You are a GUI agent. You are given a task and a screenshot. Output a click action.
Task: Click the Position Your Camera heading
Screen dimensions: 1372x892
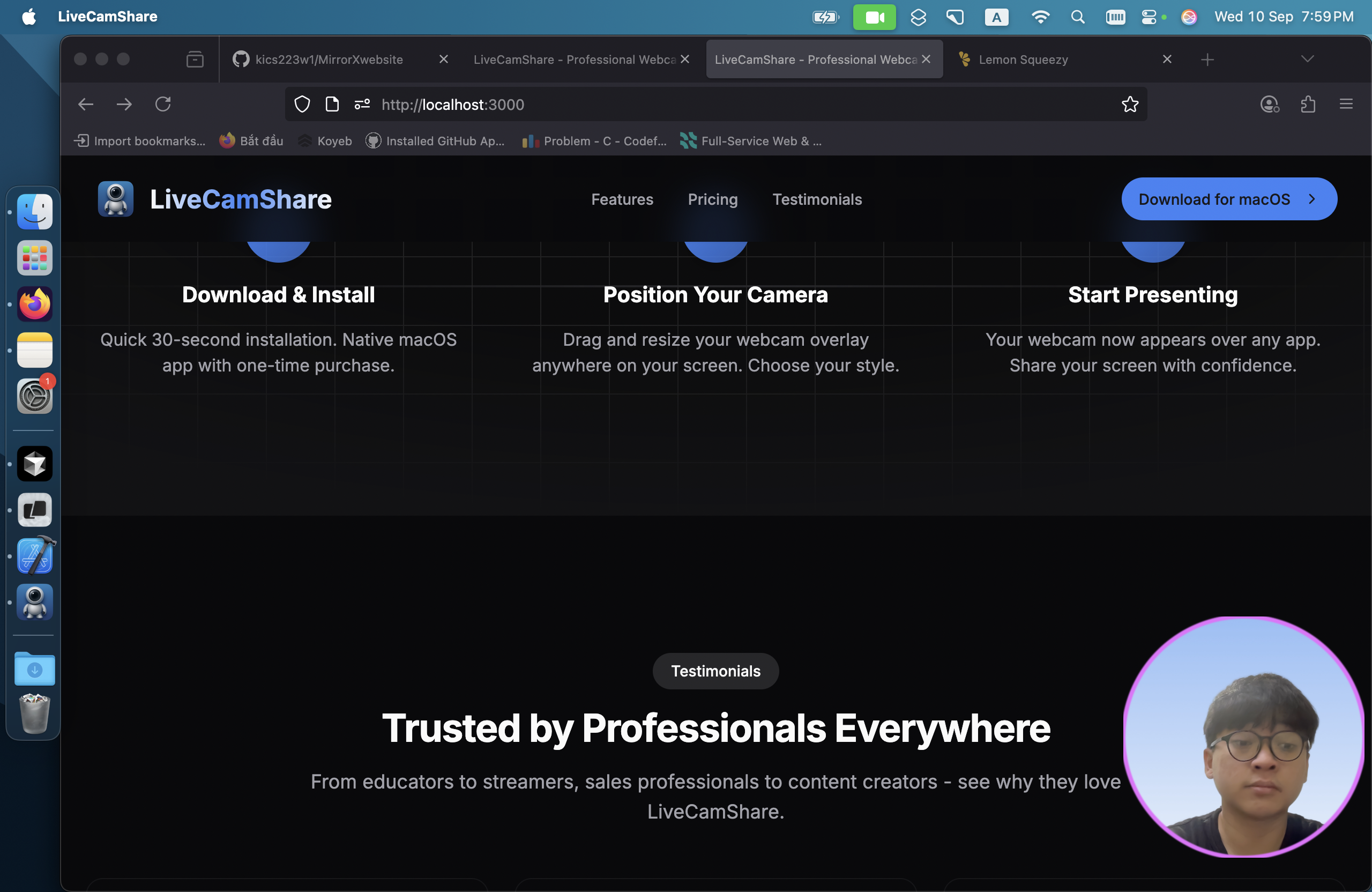tap(715, 295)
